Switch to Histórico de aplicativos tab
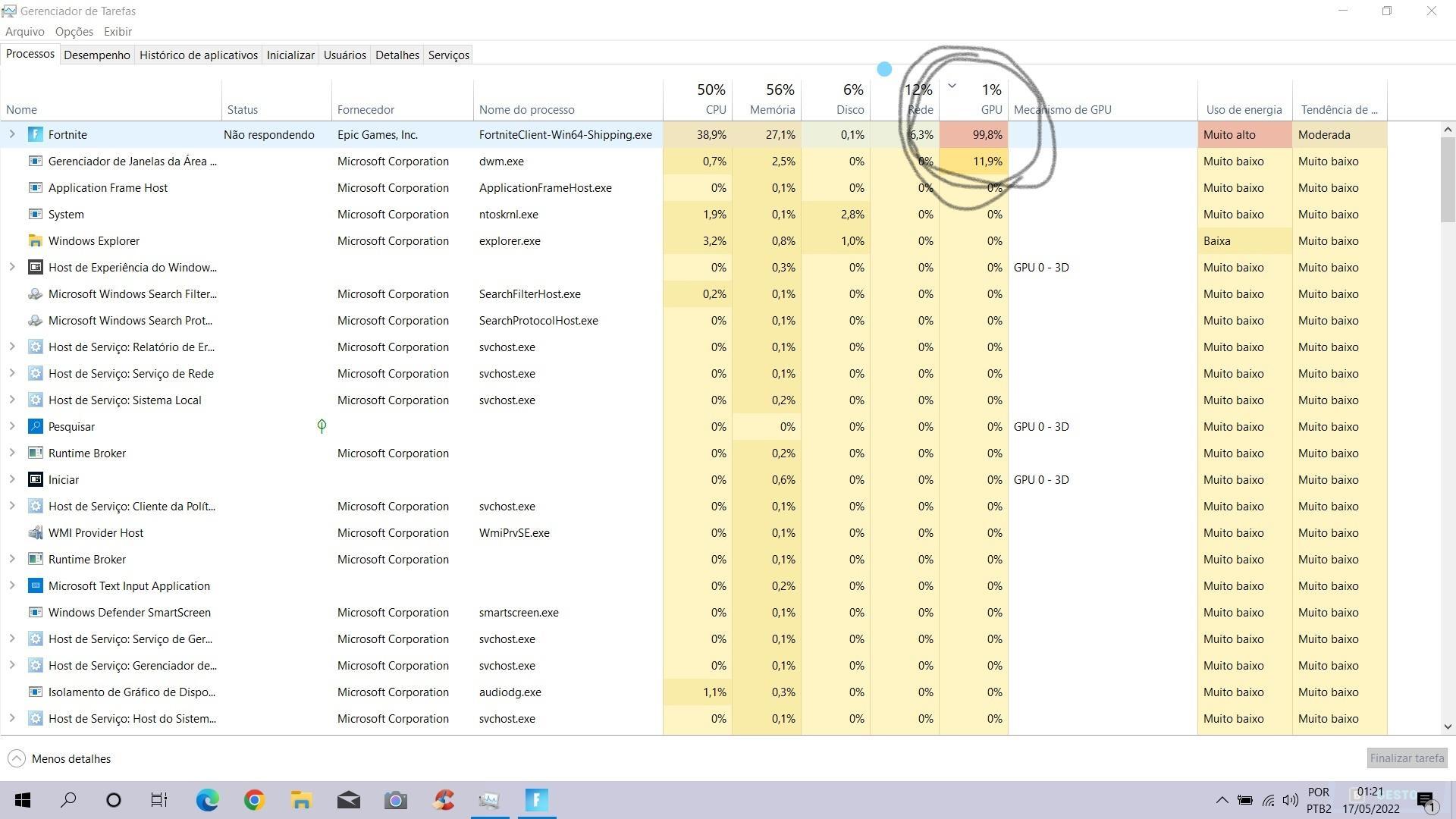The height and width of the screenshot is (819, 1456). [199, 55]
